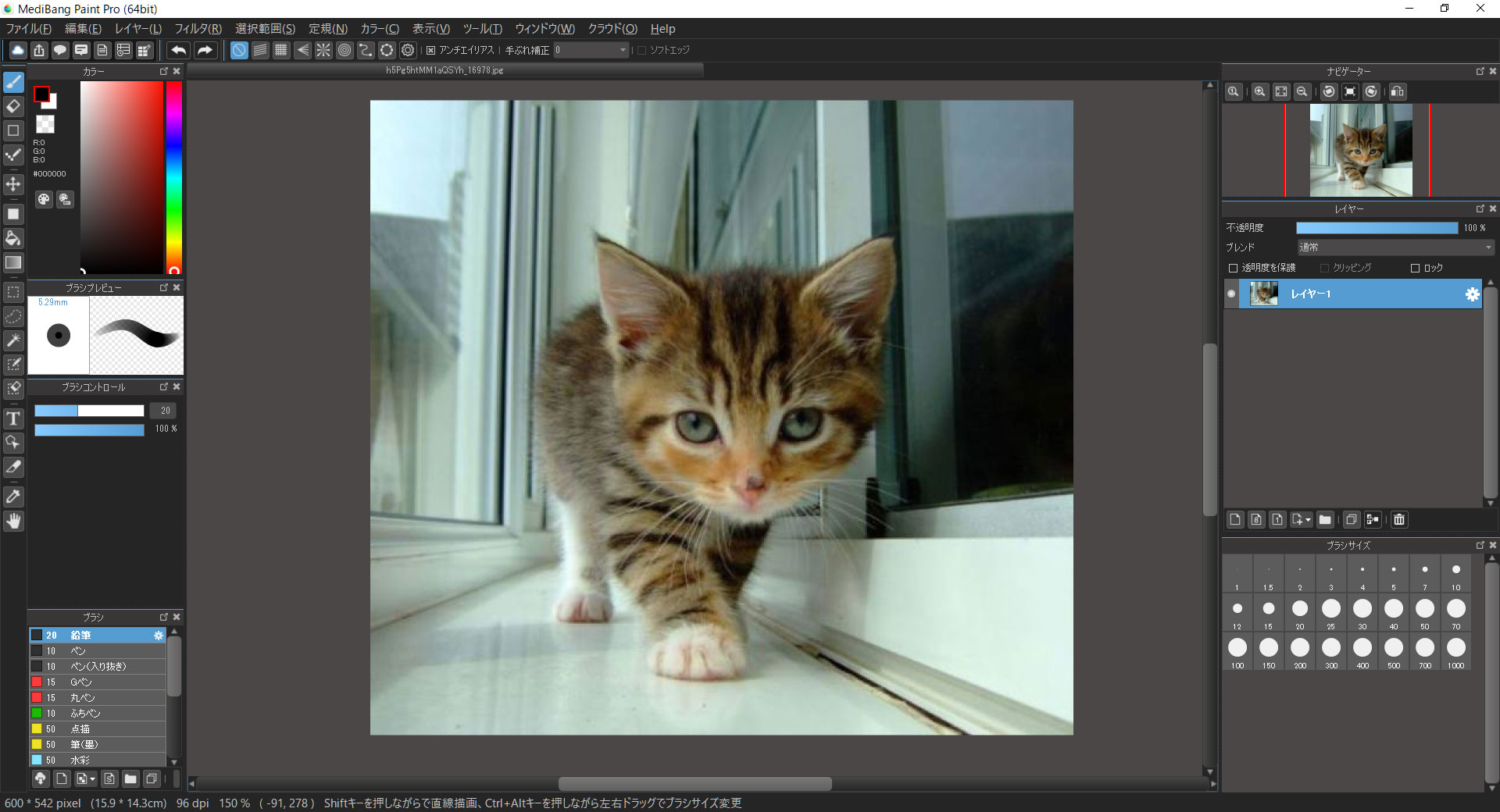Image resolution: width=1500 pixels, height=812 pixels.
Task: Choose the Bucket fill tool
Action: click(x=13, y=238)
